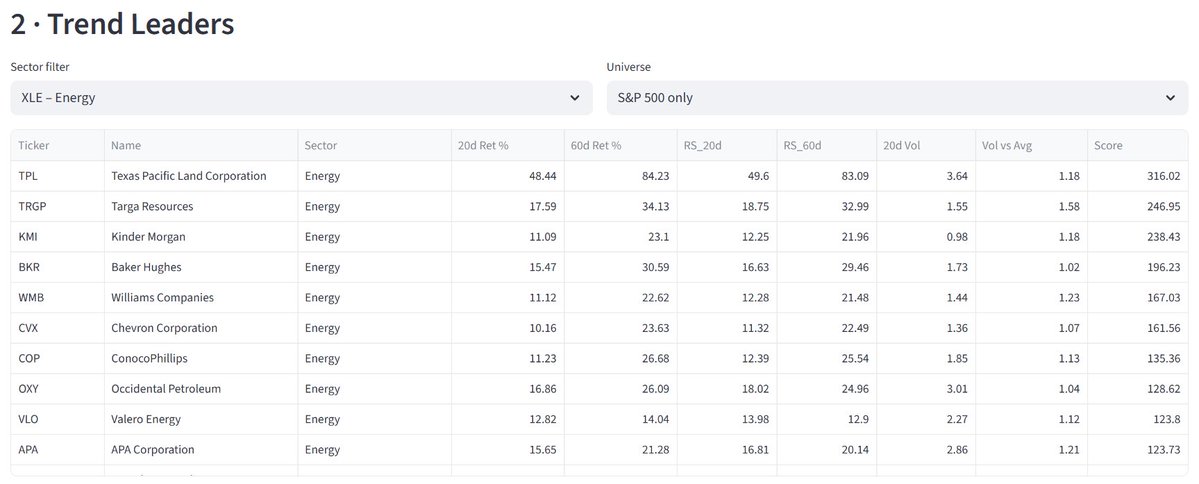Sort by 60d Ret % column
Screen dimensions: 1199x484
pyautogui.click(x=595, y=145)
